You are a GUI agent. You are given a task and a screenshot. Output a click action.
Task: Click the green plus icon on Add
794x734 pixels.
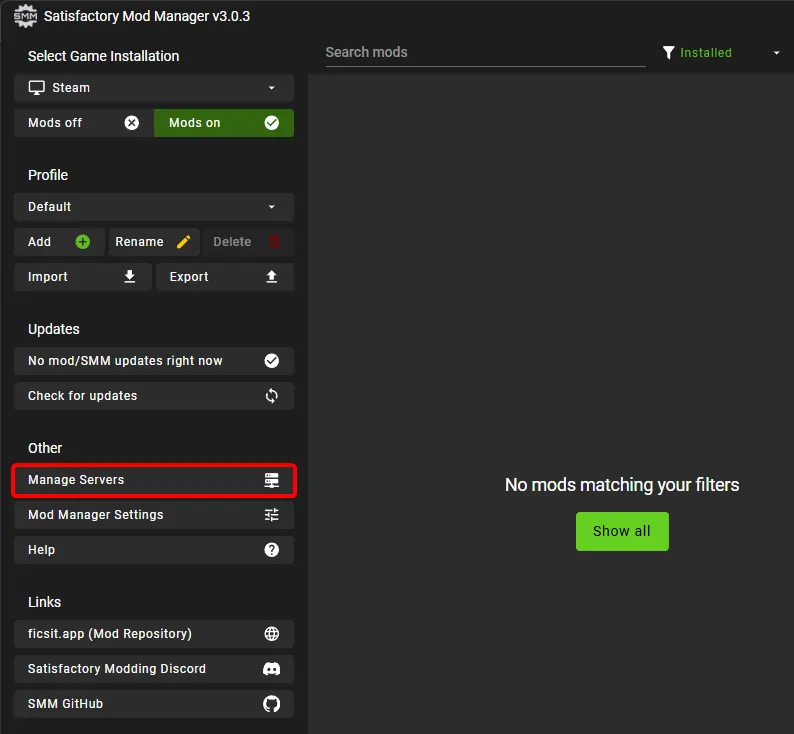pos(83,241)
